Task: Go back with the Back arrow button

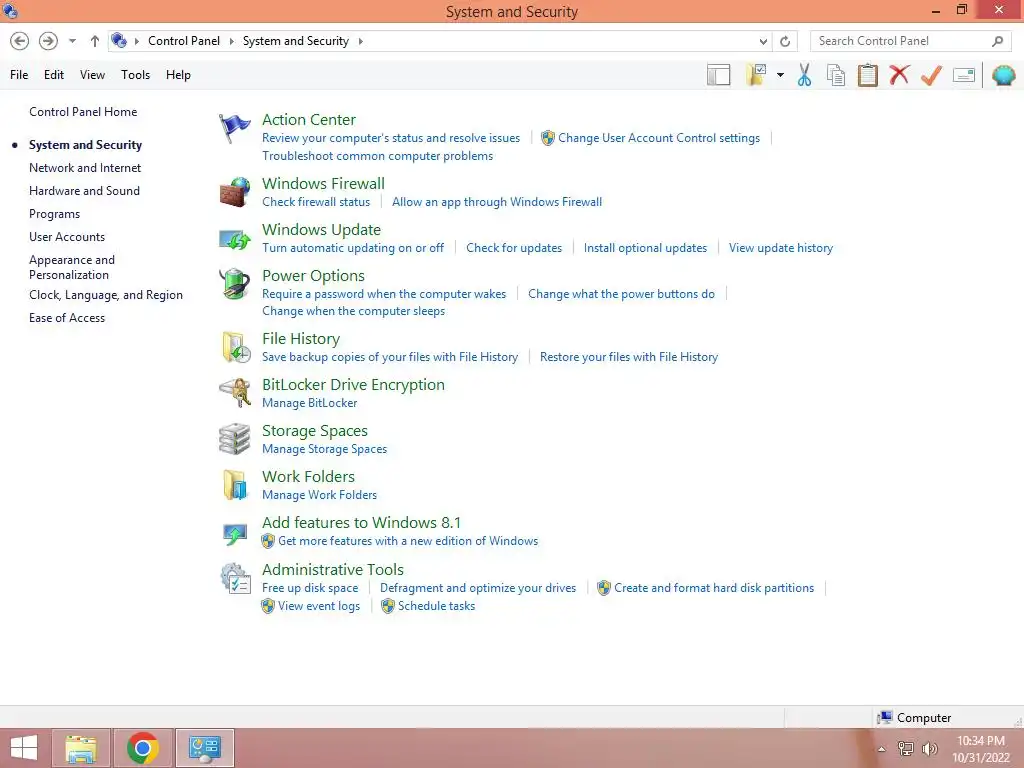Action: point(20,41)
